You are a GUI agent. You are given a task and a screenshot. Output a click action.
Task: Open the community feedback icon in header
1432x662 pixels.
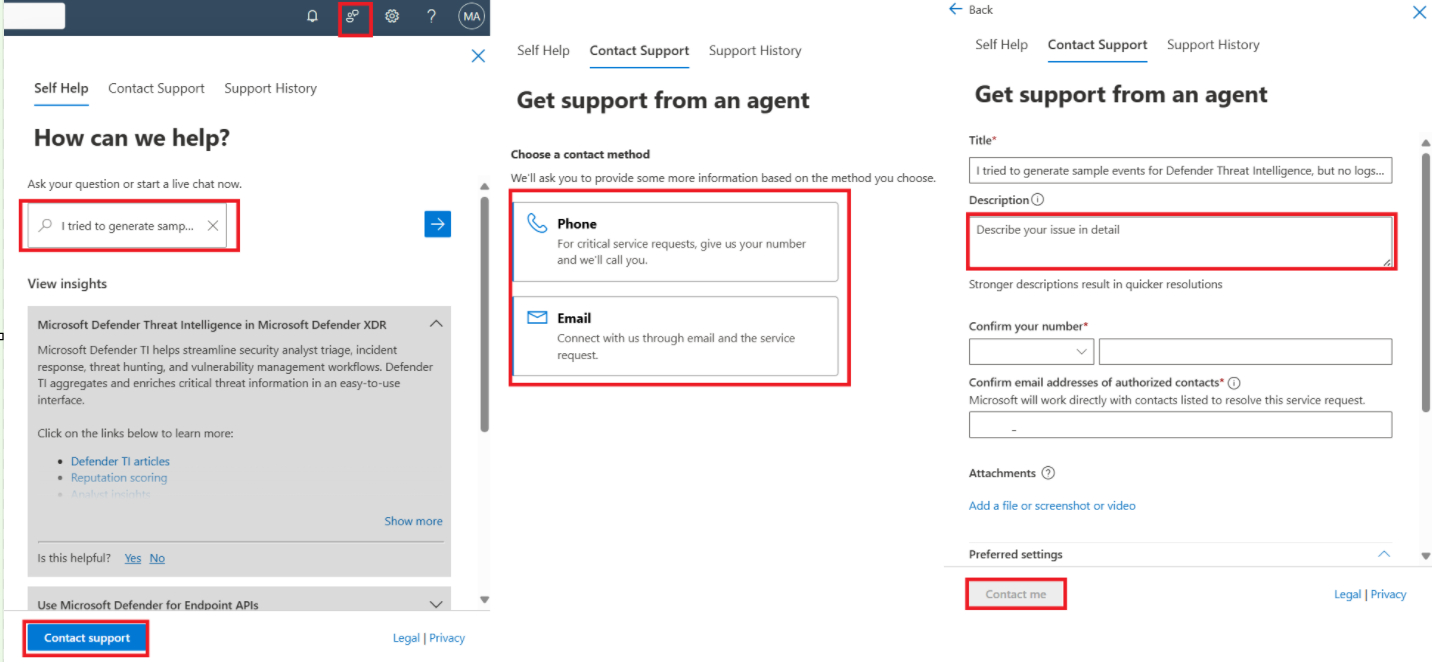[x=352, y=16]
